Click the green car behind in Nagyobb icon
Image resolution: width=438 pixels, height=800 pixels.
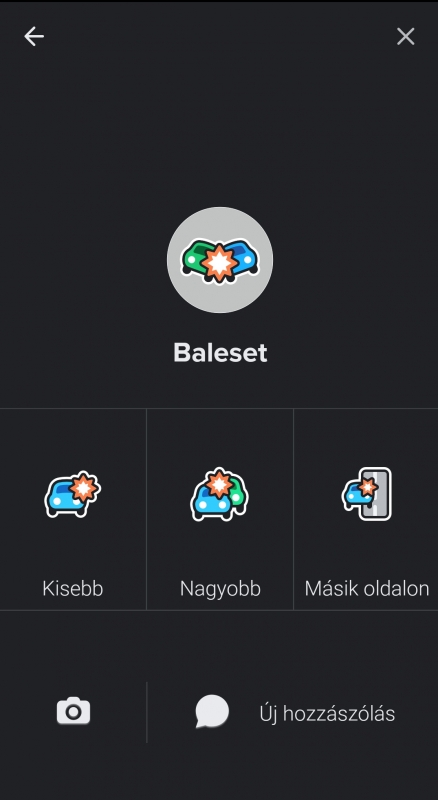(x=238, y=491)
